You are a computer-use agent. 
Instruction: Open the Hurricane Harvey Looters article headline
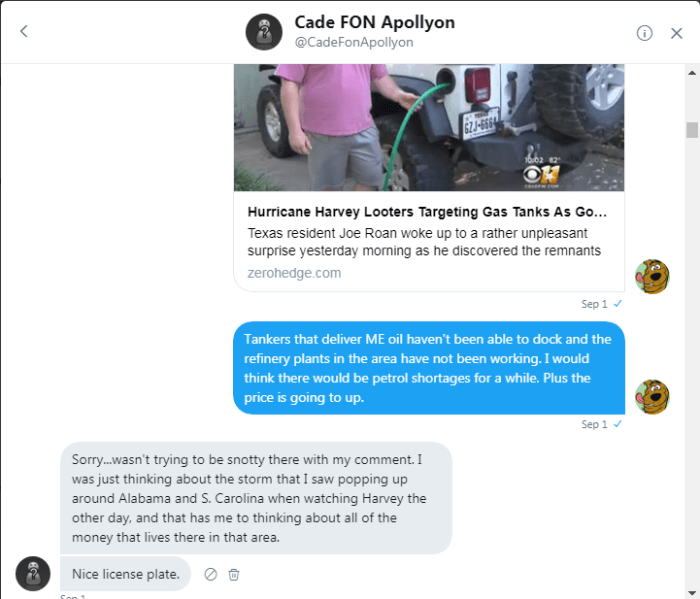pyautogui.click(x=427, y=213)
